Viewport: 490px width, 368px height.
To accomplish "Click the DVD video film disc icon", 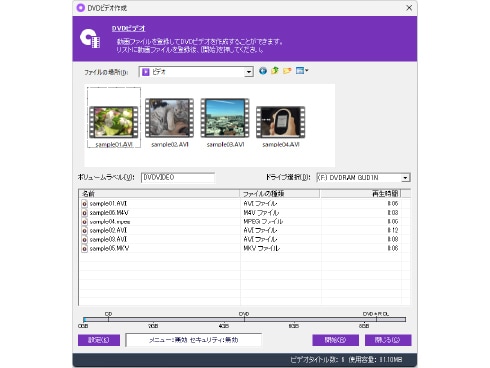I will [90, 39].
